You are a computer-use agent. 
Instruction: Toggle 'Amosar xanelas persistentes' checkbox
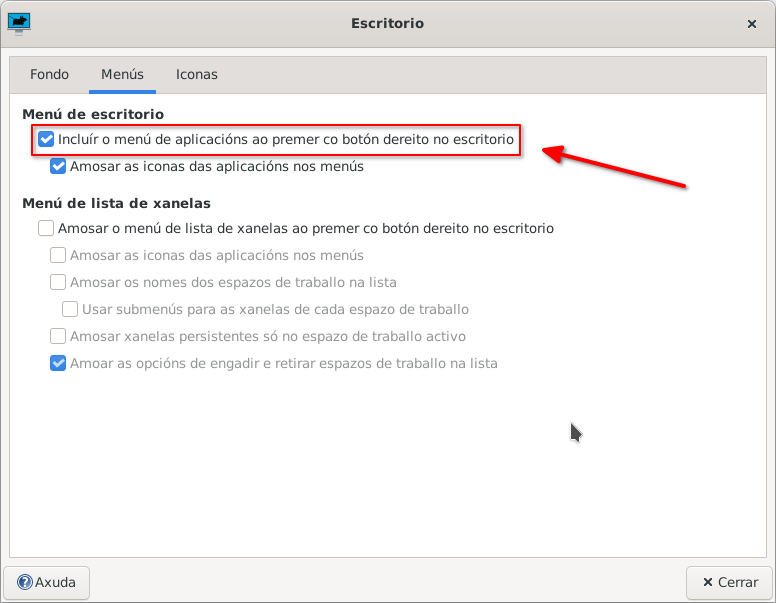[58, 336]
